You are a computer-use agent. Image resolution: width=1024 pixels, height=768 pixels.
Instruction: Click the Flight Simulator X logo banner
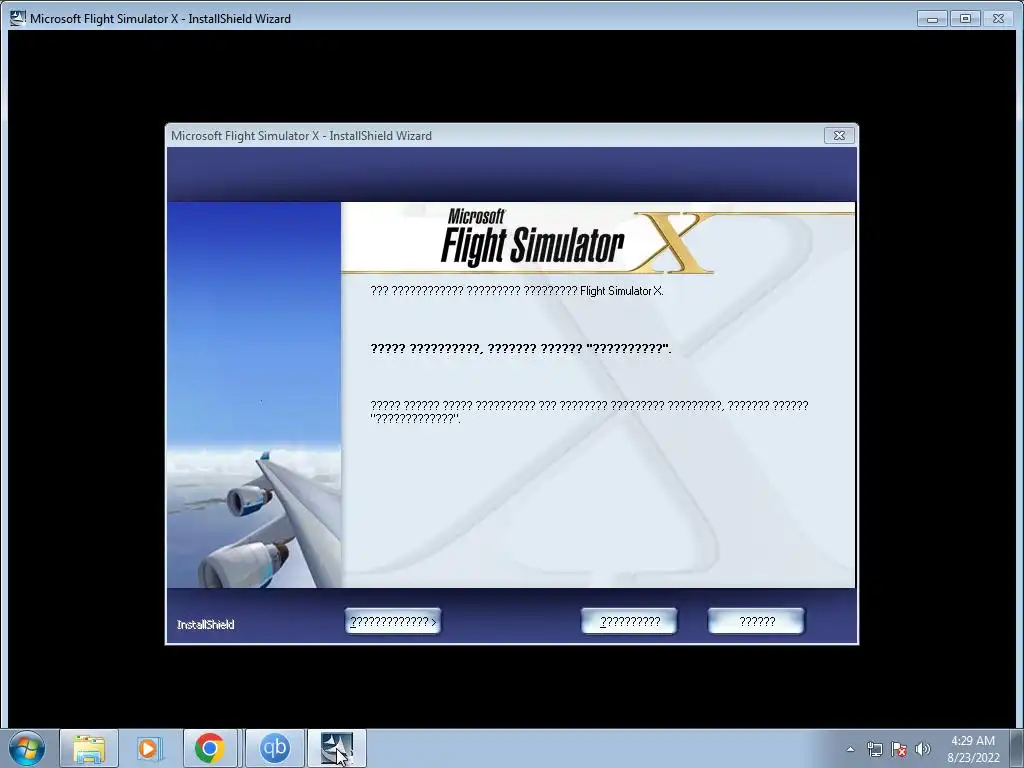coord(578,240)
